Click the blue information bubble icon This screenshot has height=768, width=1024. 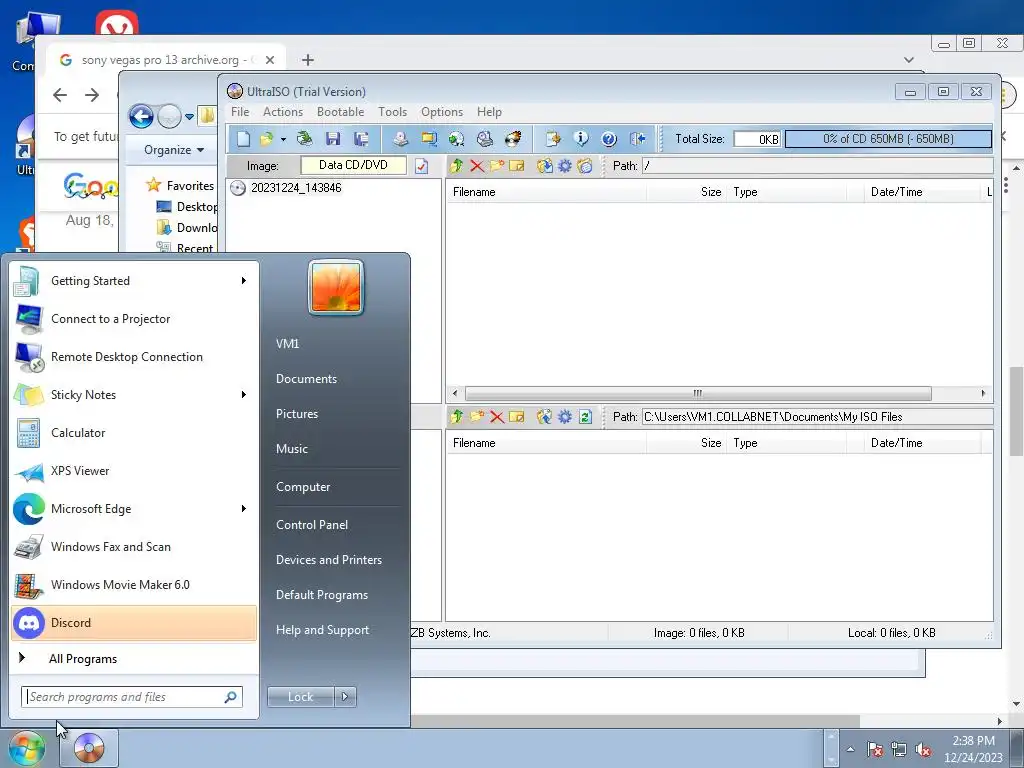[581, 138]
